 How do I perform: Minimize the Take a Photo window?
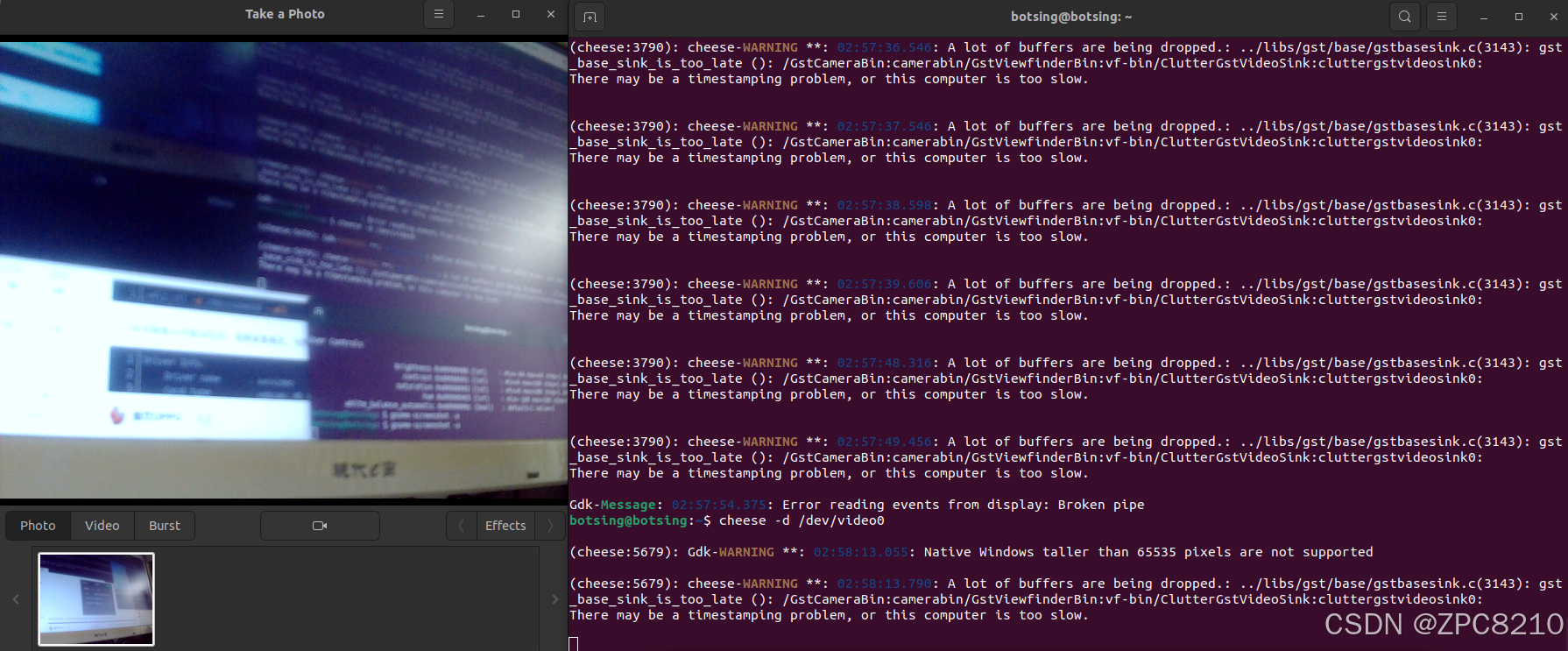pyautogui.click(x=481, y=15)
